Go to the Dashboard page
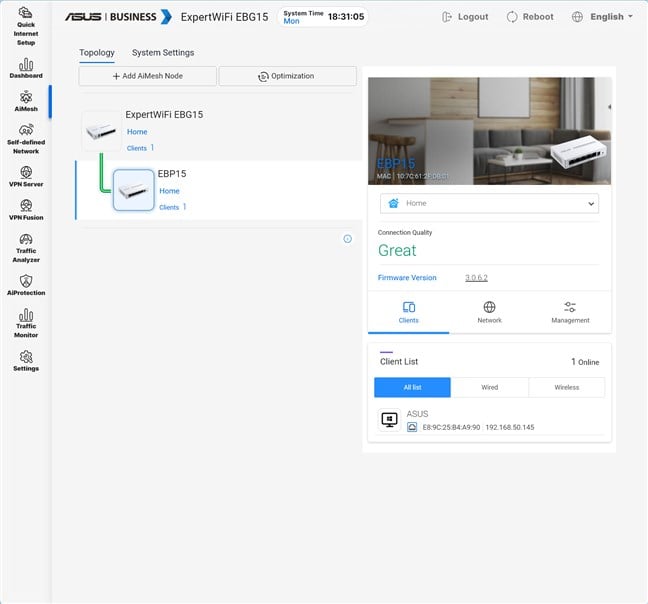The height and width of the screenshot is (604, 648). pyautogui.click(x=26, y=69)
